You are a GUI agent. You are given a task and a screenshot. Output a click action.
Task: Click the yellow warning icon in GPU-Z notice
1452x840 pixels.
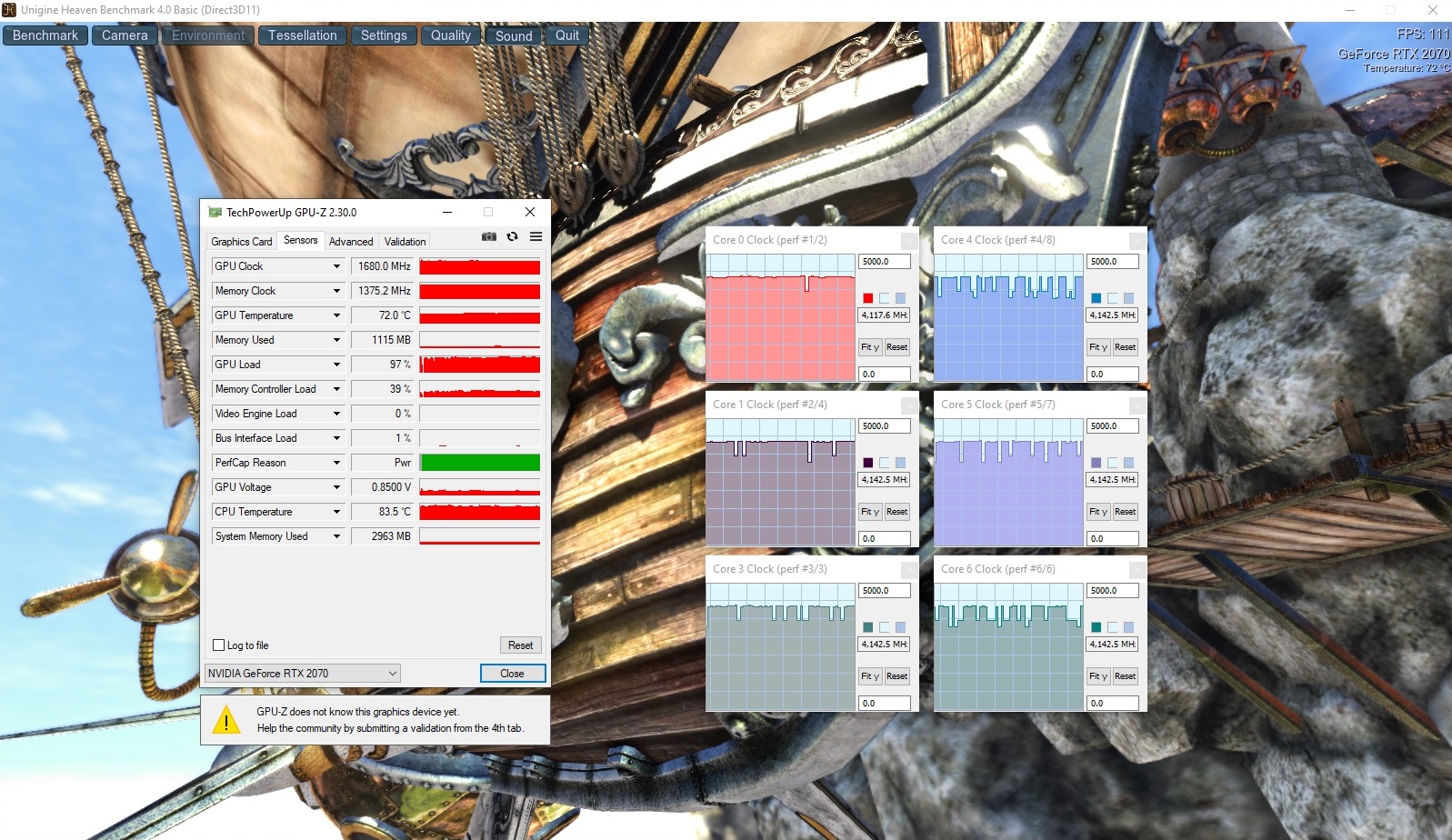pos(225,720)
